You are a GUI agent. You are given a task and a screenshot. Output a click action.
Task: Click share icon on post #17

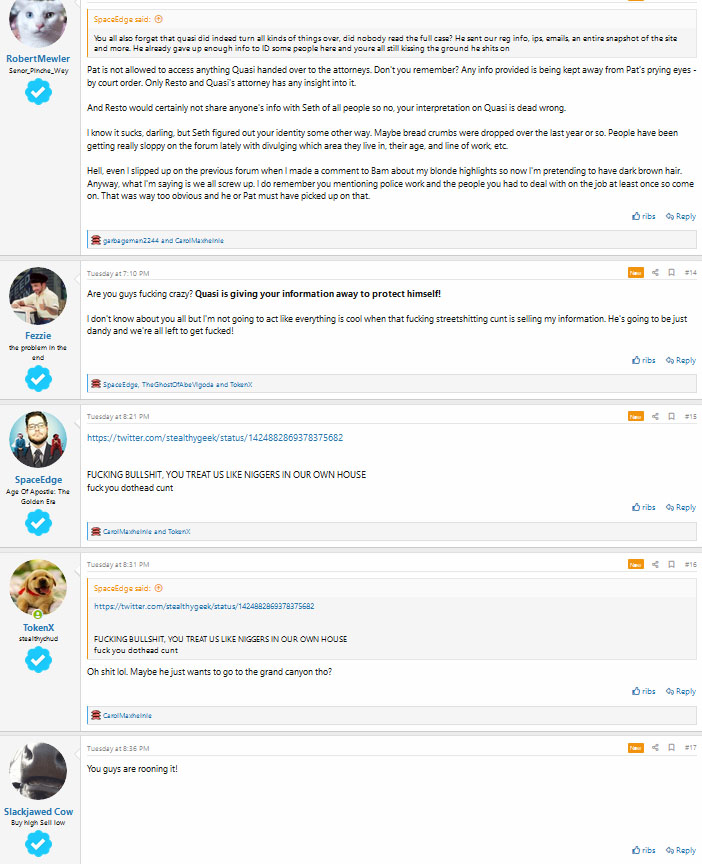pyautogui.click(x=655, y=747)
